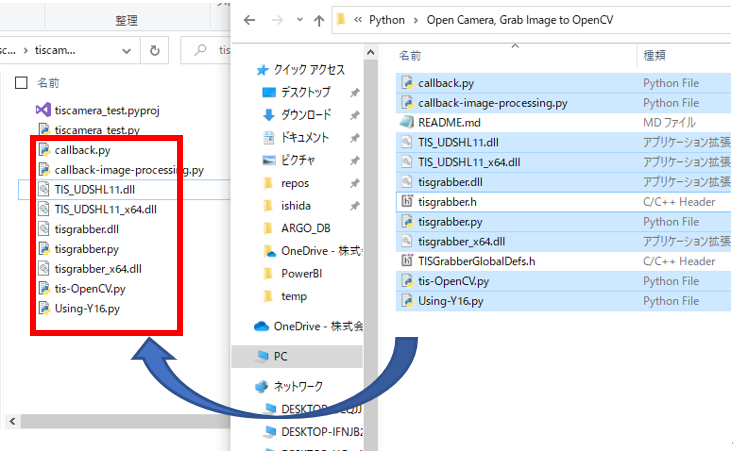
Task: Open デスクトップ folder in navigation pane
Action: click(x=306, y=92)
